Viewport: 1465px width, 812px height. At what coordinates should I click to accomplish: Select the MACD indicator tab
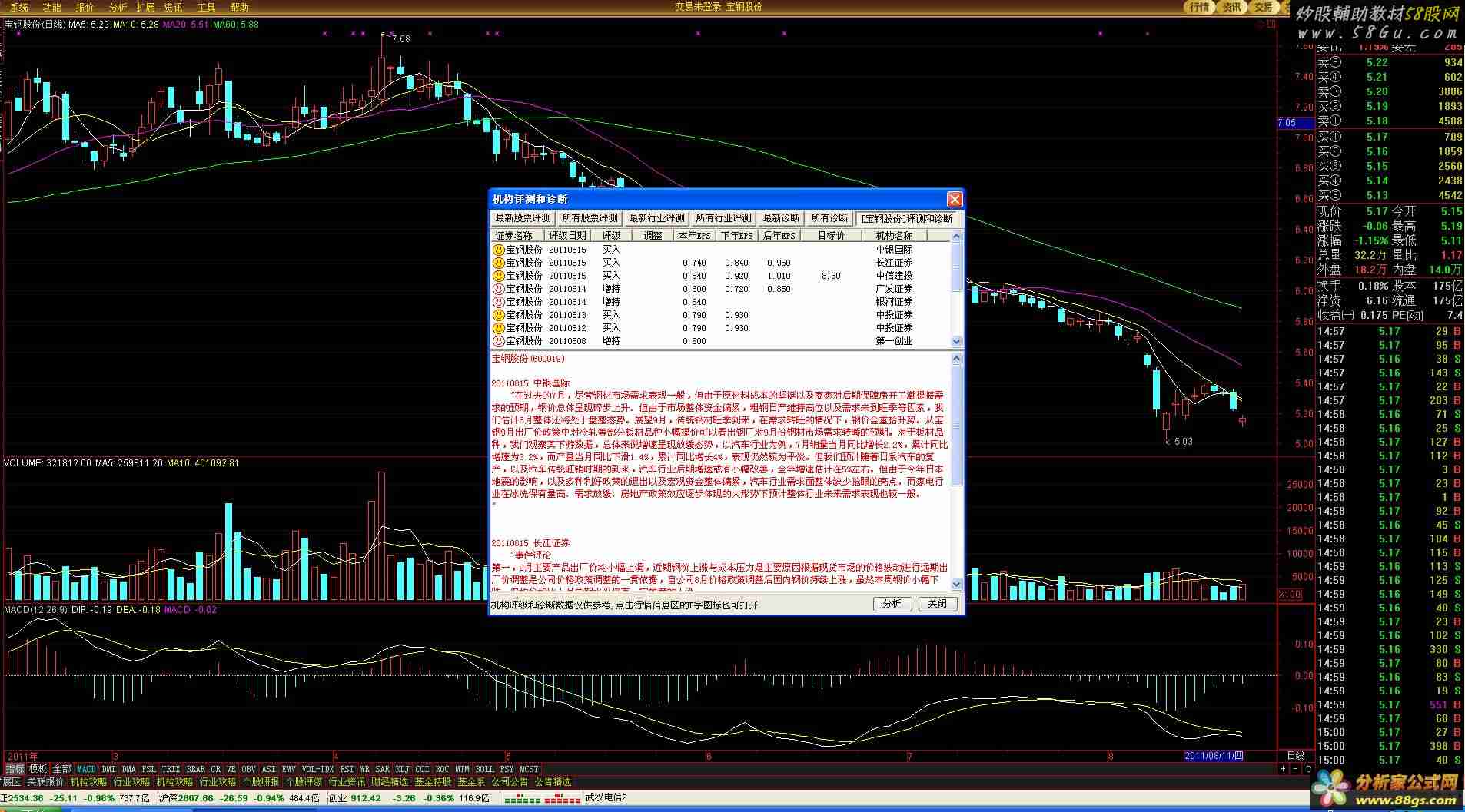click(86, 769)
